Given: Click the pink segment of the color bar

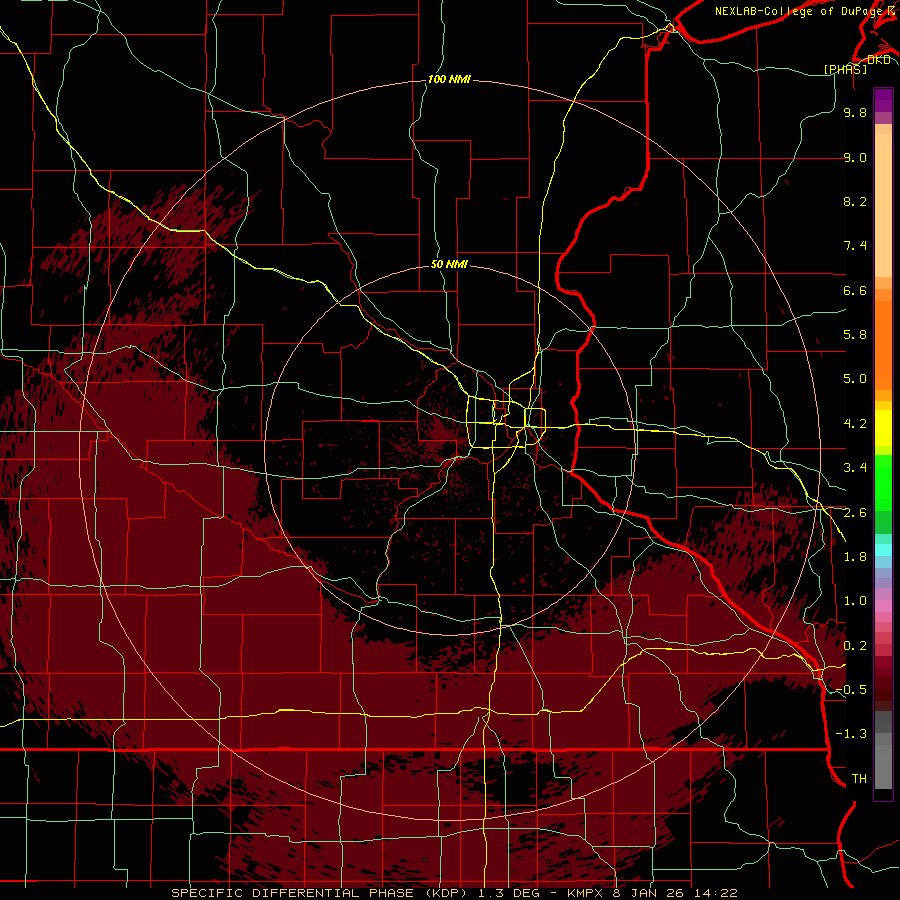Looking at the screenshot, I should 883,606.
